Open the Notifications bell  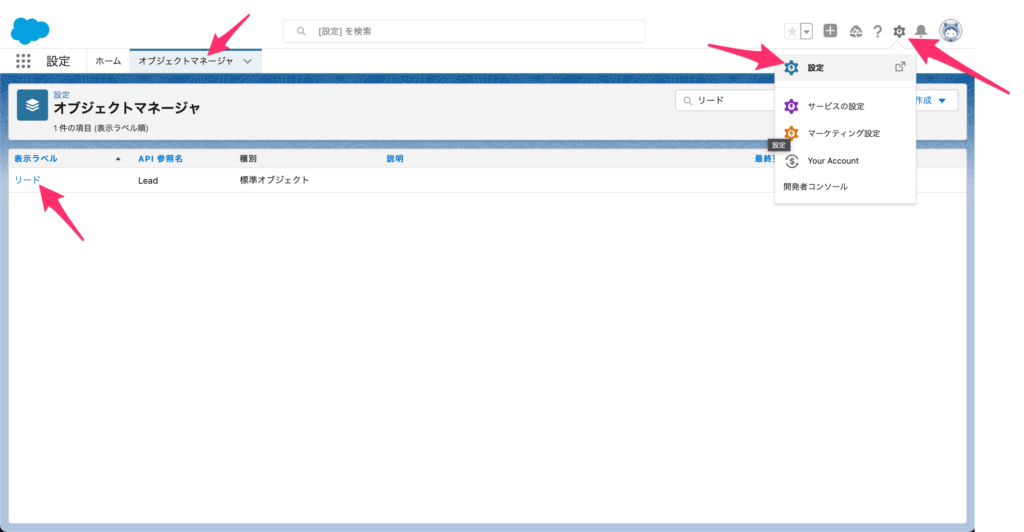pos(921,31)
